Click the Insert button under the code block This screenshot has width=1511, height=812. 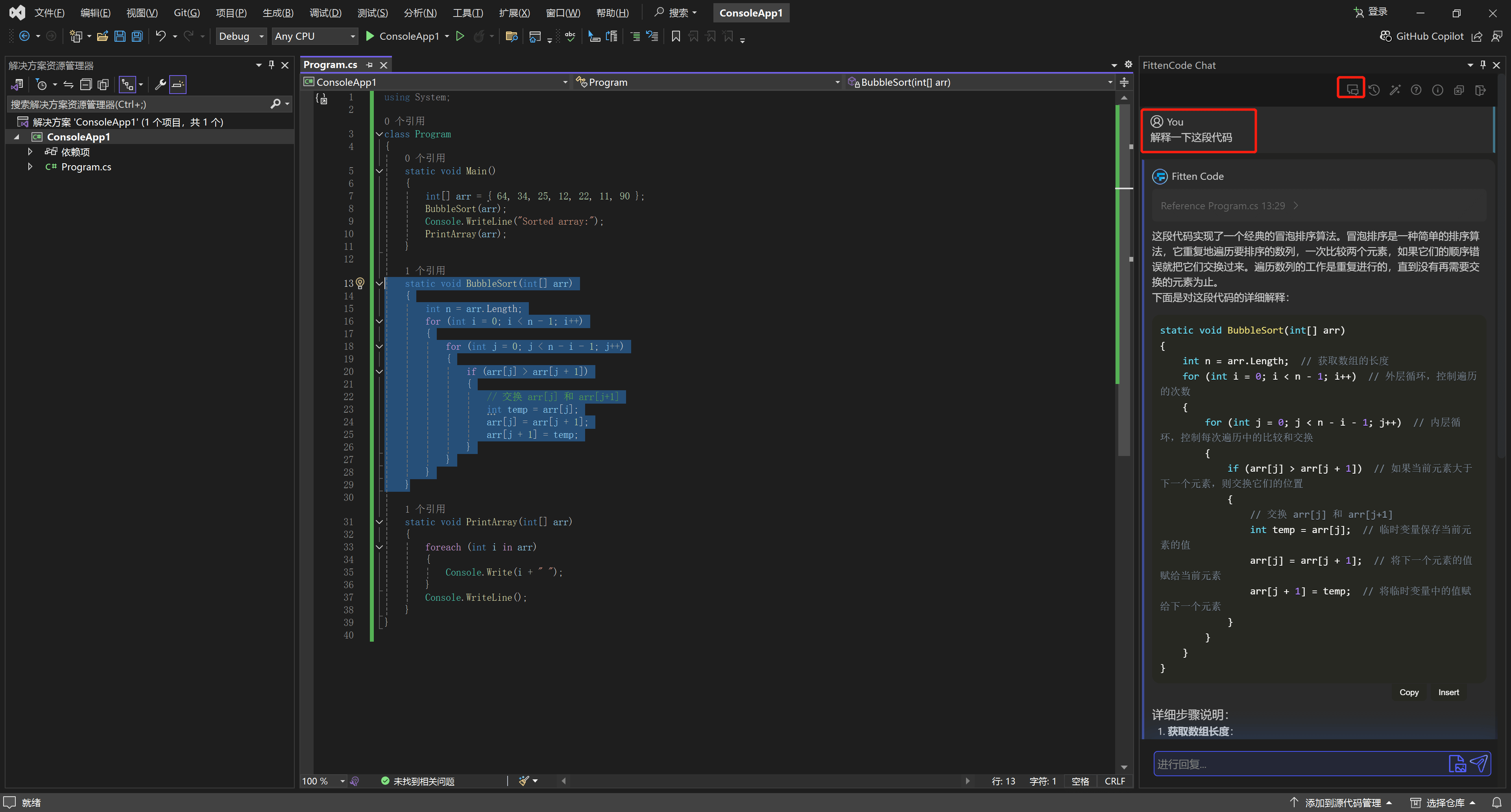click(x=1448, y=692)
